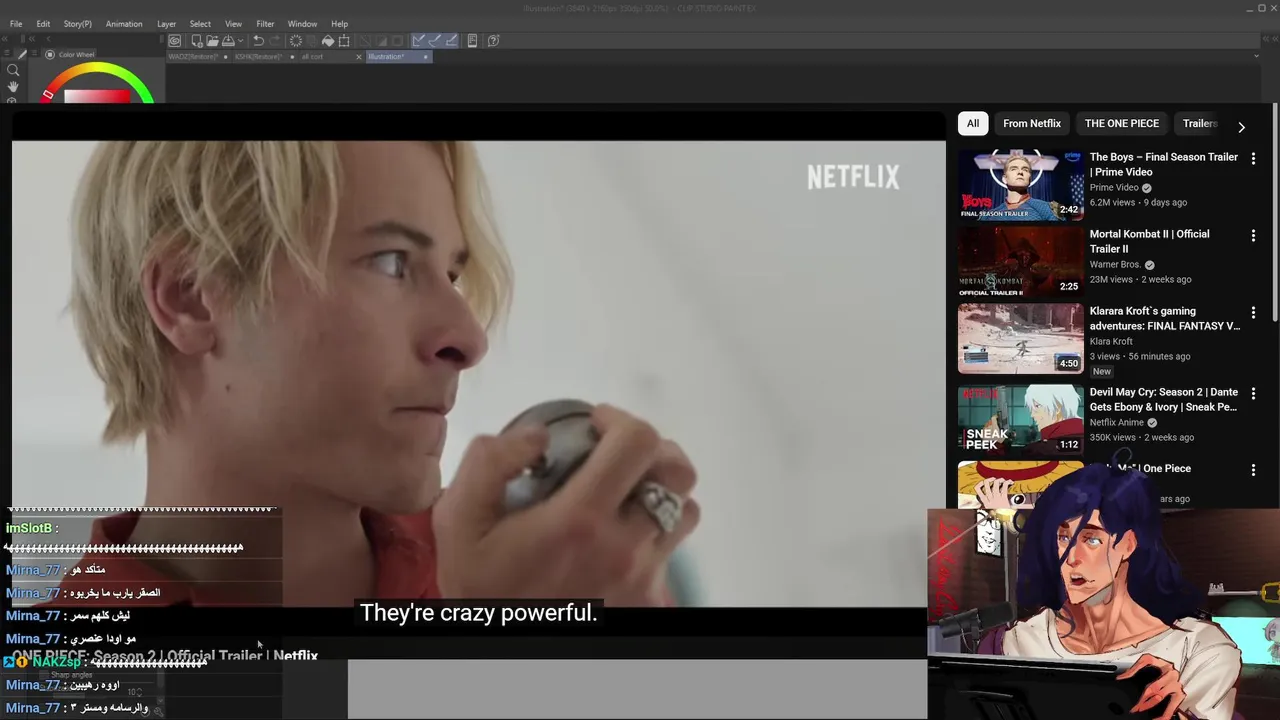This screenshot has width=1280, height=720.
Task: Open Clip Studio support help icon
Action: [x=493, y=41]
